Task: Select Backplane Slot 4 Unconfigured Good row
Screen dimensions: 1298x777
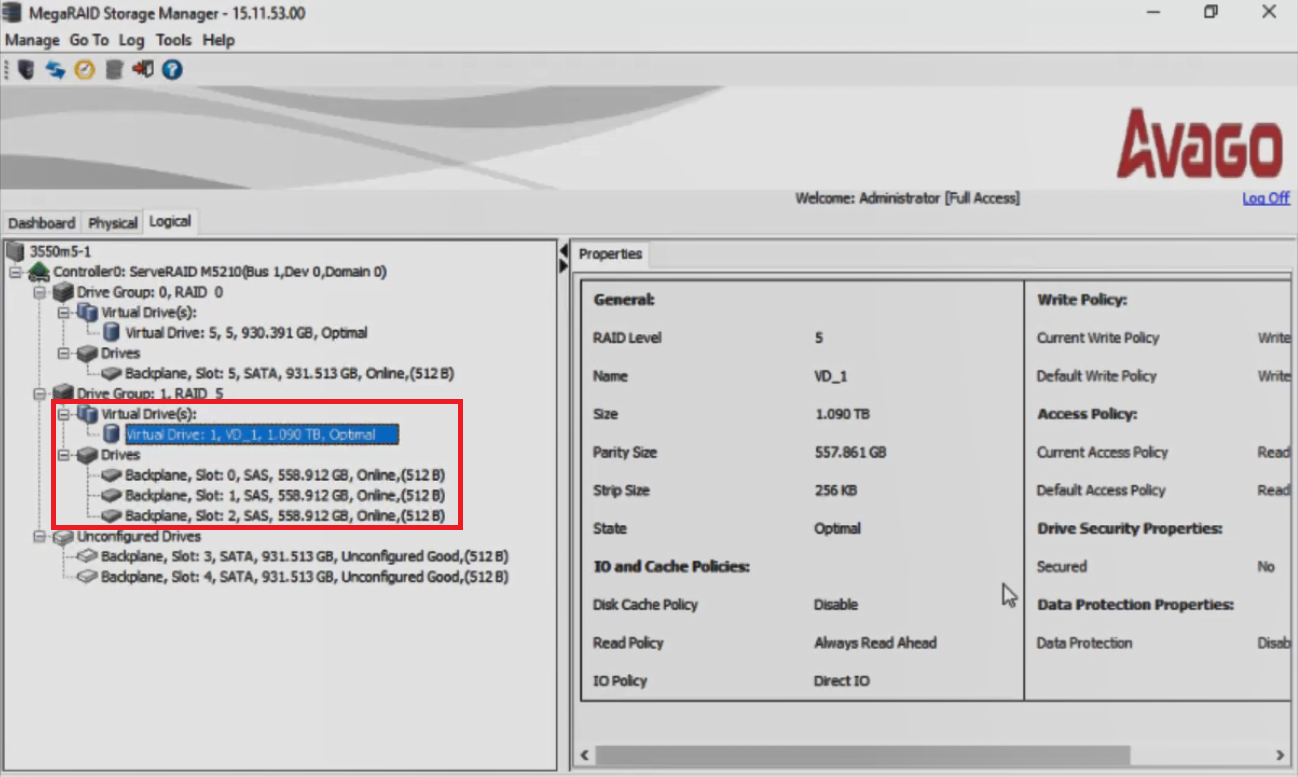Action: [x=305, y=577]
